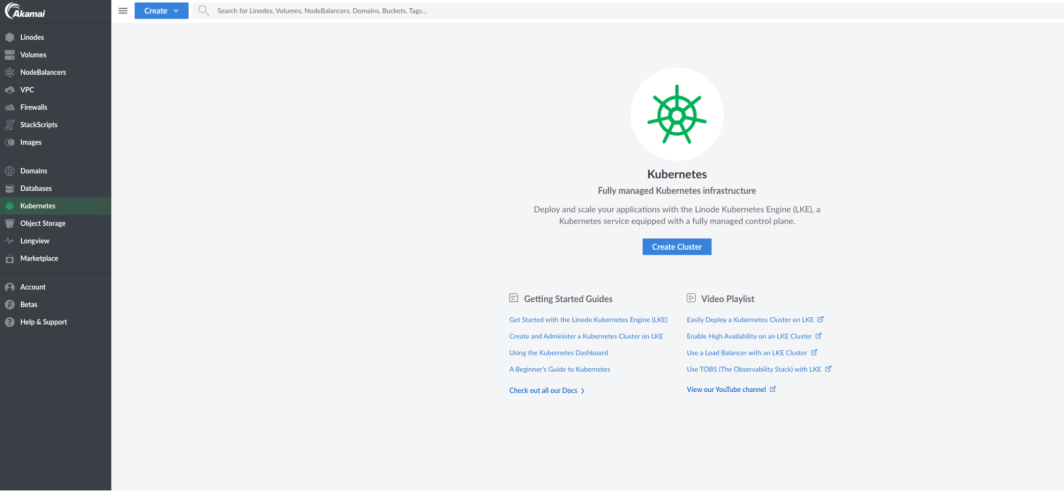Open Using the Kubernetes Dashboard guide
1064x491 pixels.
(558, 353)
